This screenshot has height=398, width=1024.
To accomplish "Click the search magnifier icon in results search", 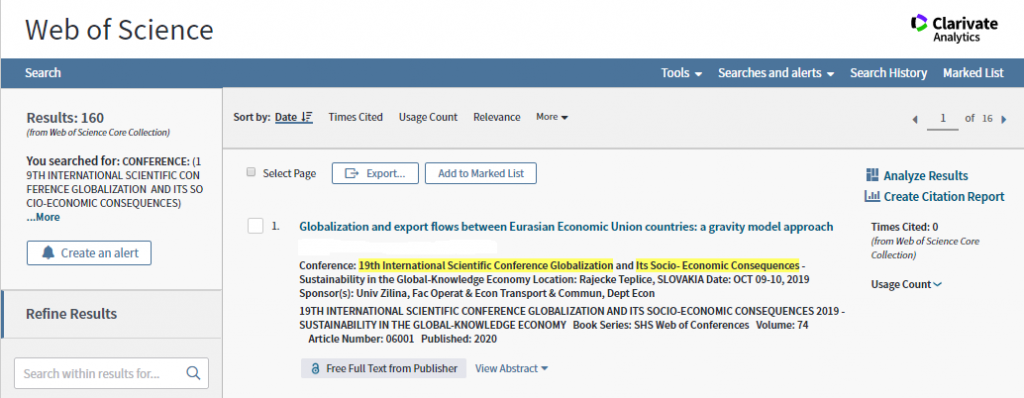I will 193,373.
